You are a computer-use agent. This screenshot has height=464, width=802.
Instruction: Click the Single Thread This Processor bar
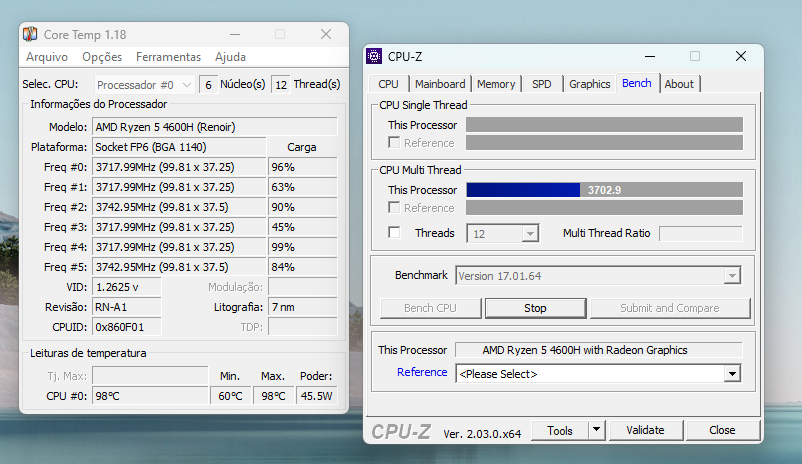pyautogui.click(x=604, y=125)
